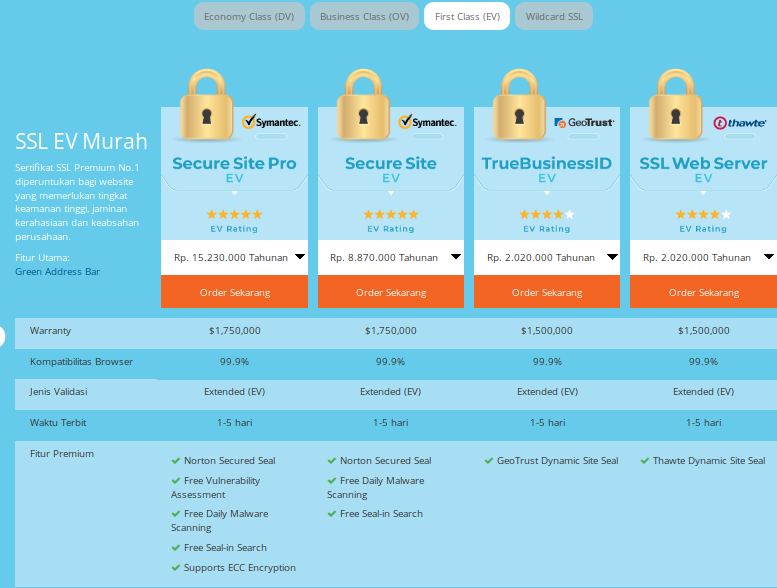The height and width of the screenshot is (588, 777).
Task: Click the Waktu Terbit row label
Action: pos(58,423)
